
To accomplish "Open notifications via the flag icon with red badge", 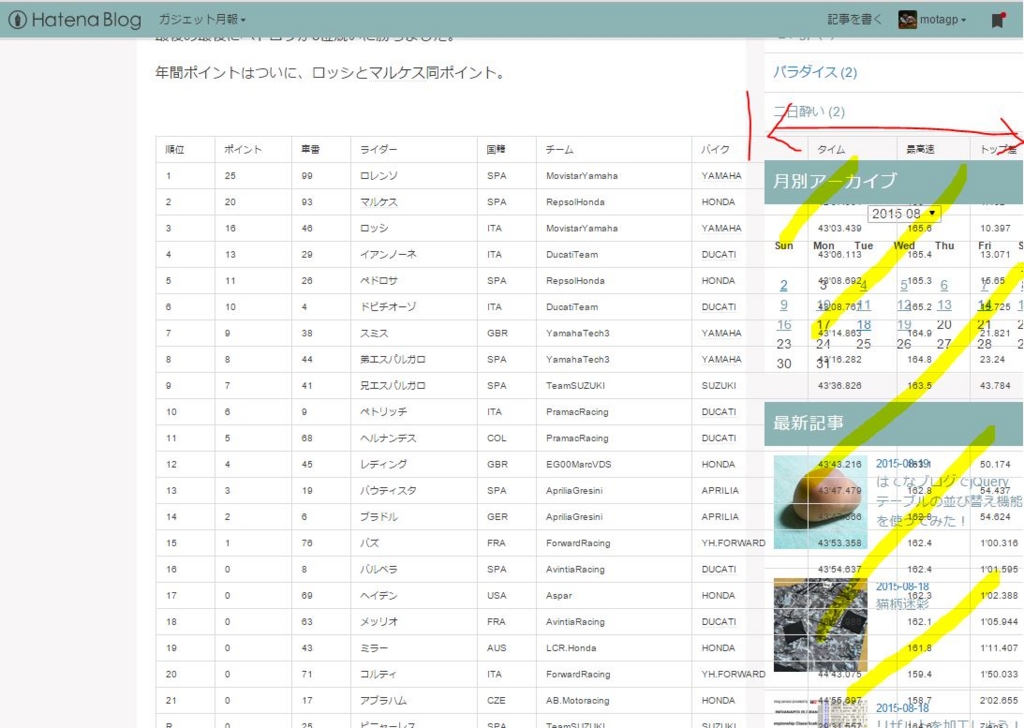I will coord(998,18).
